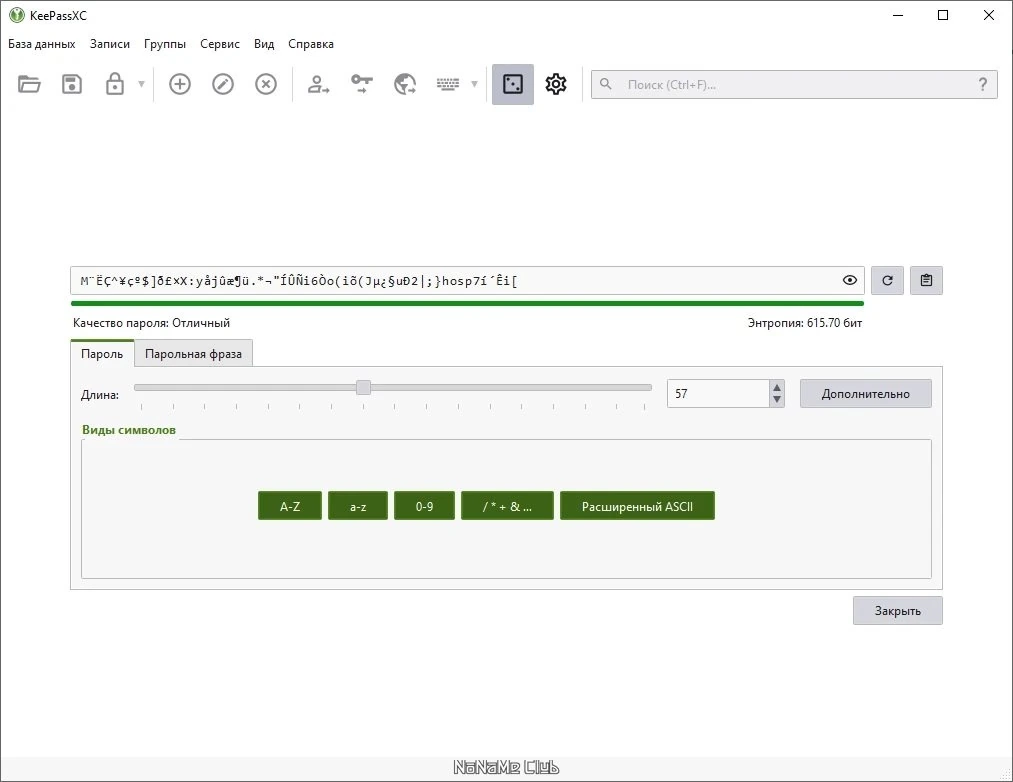This screenshot has height=782, width=1013.
Task: Toggle / * + & special characters
Action: point(507,506)
